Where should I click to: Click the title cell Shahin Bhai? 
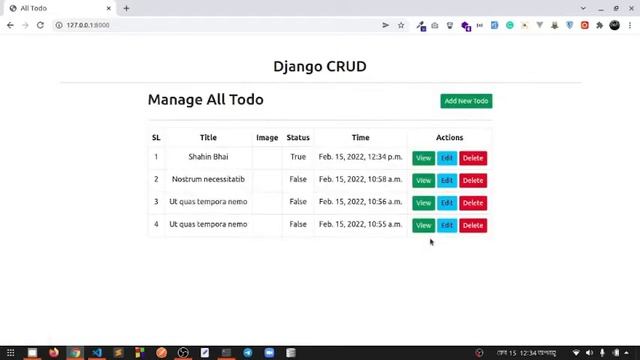point(208,157)
